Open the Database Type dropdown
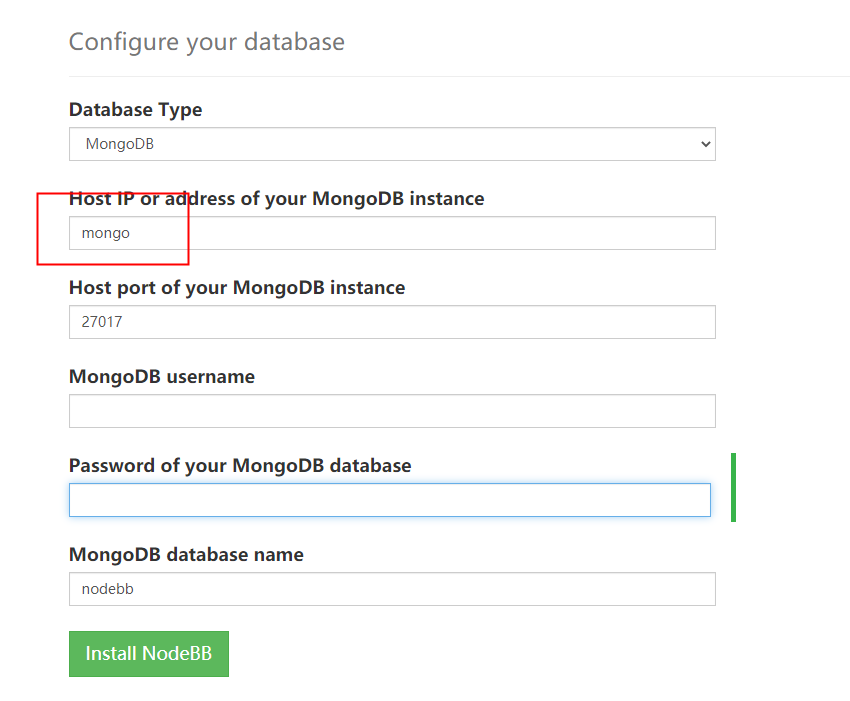850x701 pixels. coord(392,144)
